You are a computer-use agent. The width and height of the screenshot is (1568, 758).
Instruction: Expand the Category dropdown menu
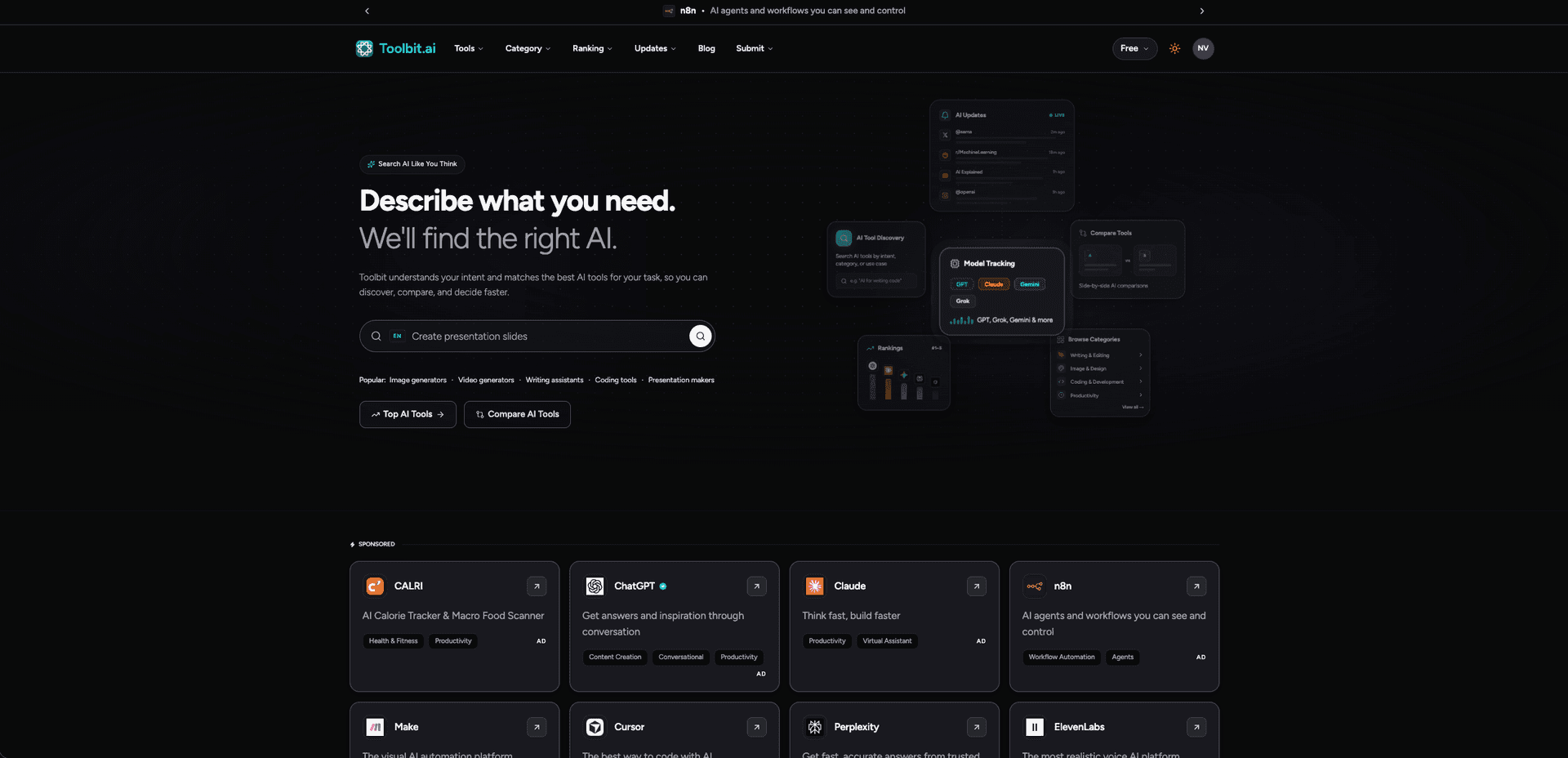528,48
